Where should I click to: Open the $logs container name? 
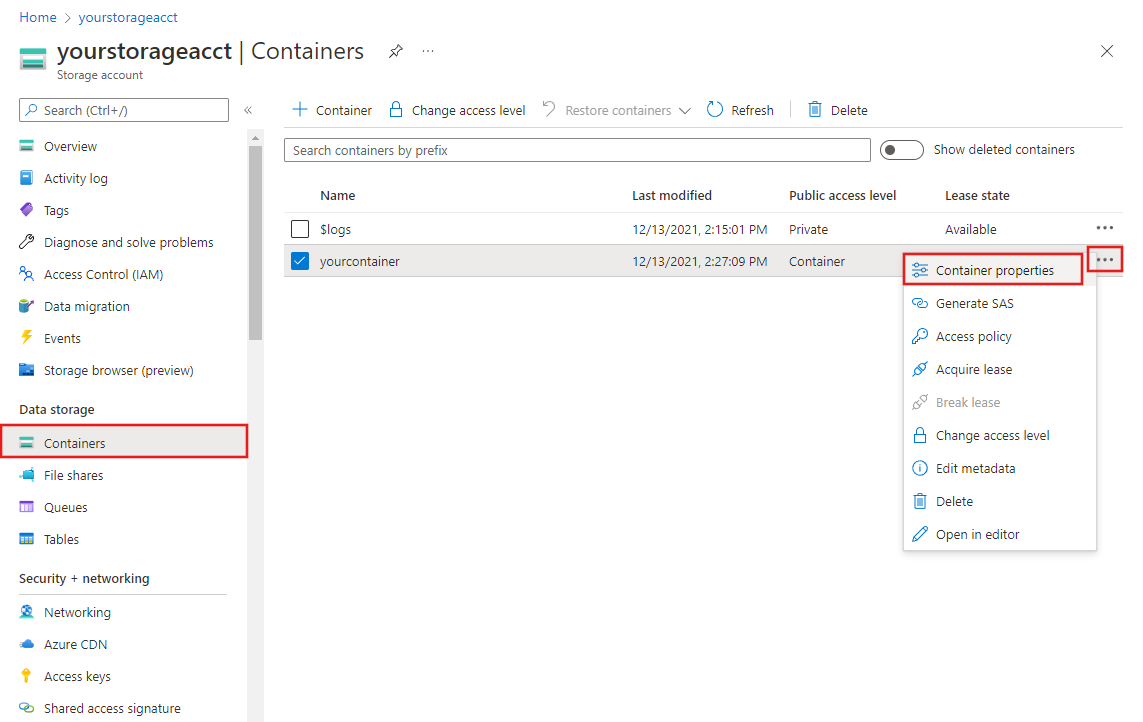coord(335,229)
